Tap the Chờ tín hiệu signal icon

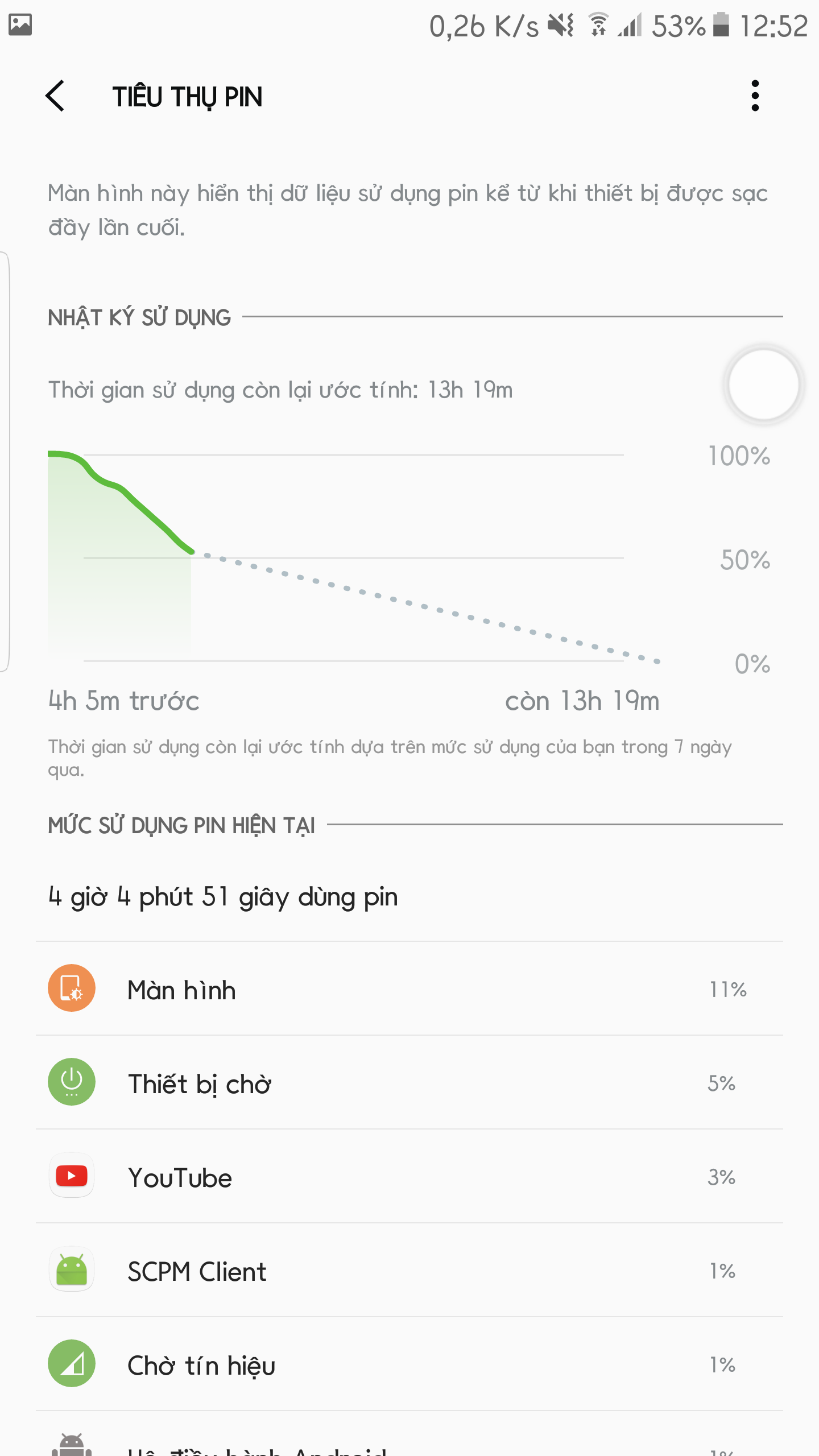point(72,1363)
